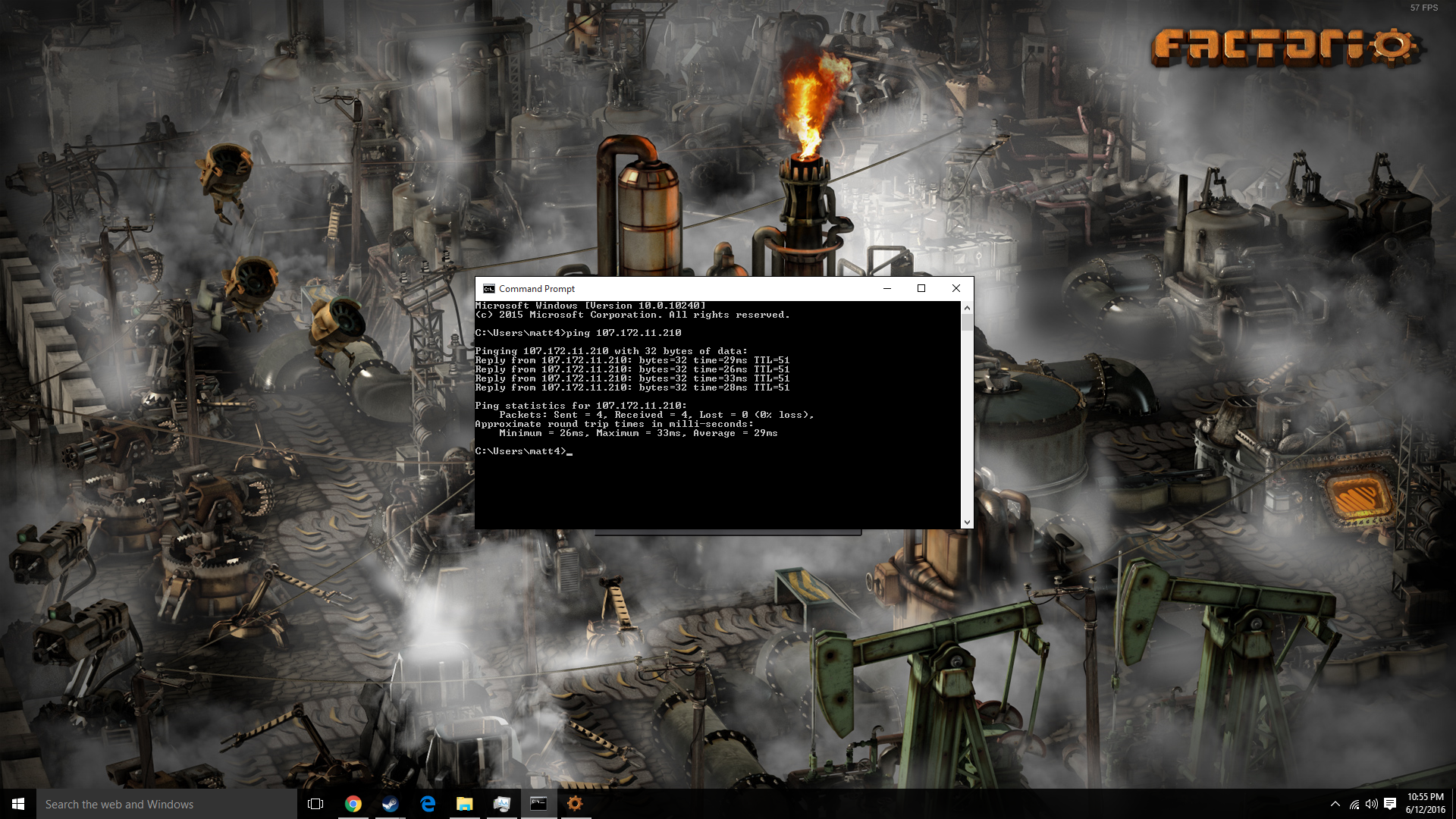Image resolution: width=1456 pixels, height=819 pixels.
Task: Click the reply line showing time=28ms
Action: coord(632,388)
